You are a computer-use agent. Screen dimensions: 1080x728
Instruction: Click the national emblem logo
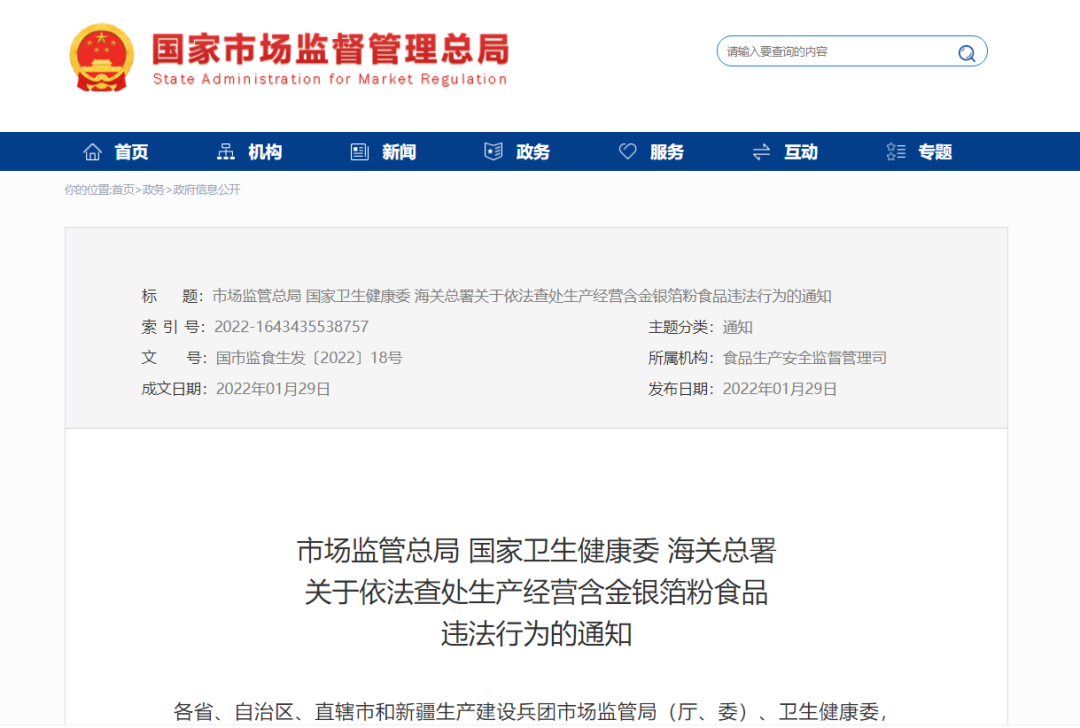click(101, 58)
